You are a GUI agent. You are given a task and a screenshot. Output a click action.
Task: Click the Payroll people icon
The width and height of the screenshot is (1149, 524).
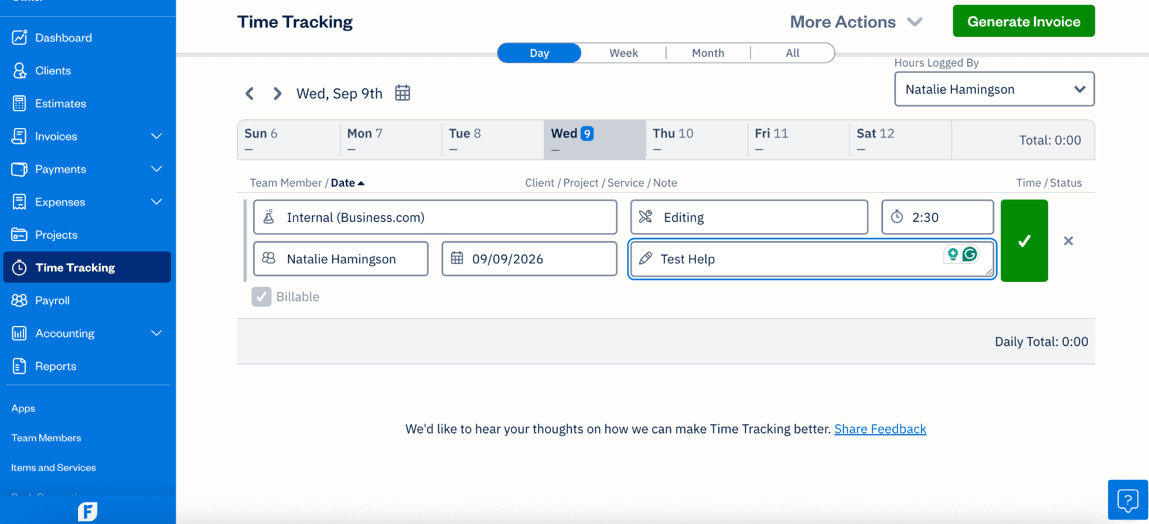pos(20,300)
